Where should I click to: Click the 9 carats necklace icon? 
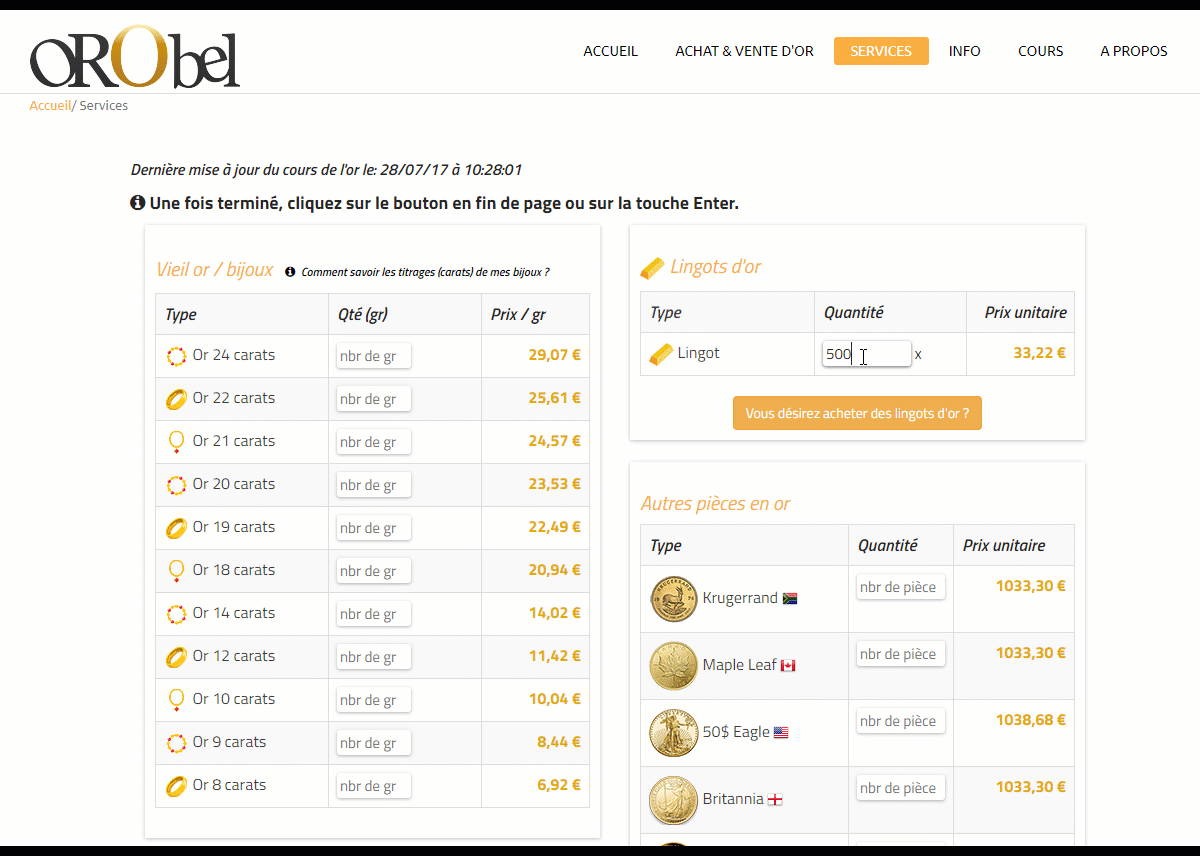176,743
